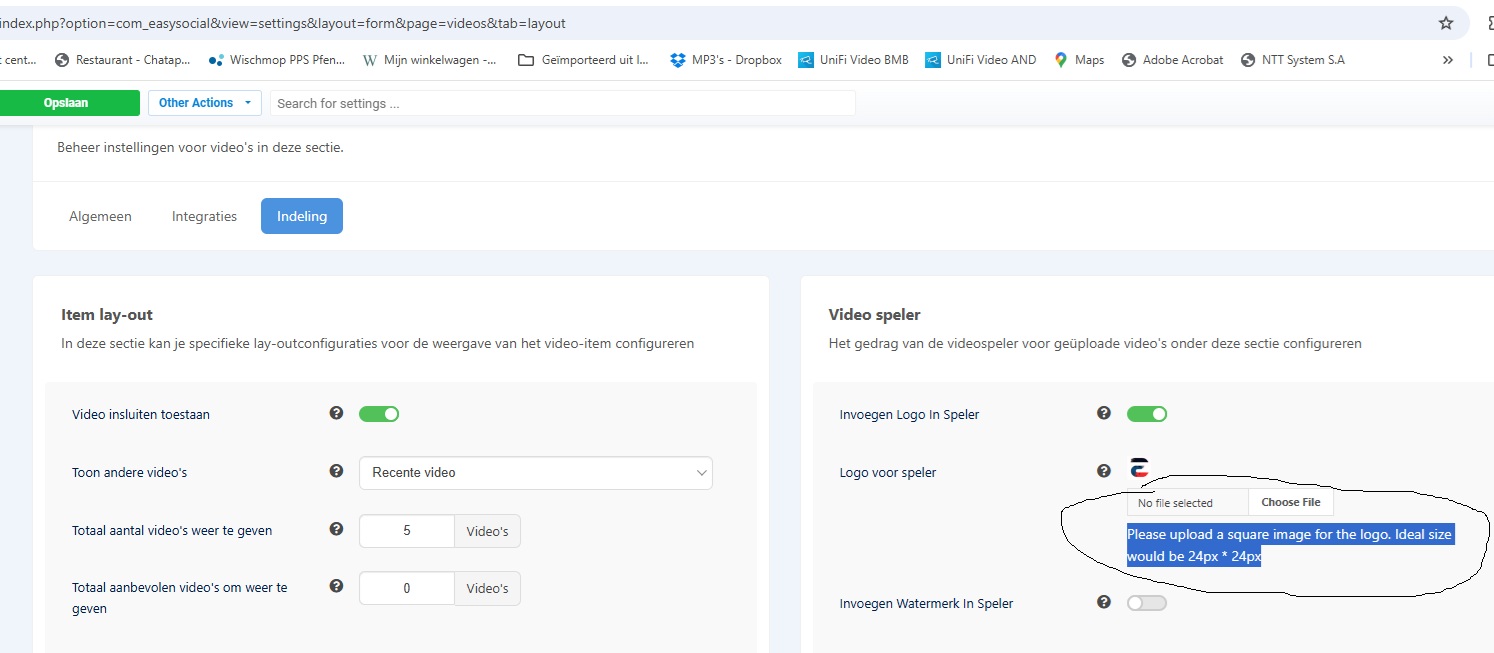Click help icon beside Invoegen Logo In Speler
Image resolution: width=1494 pixels, height=653 pixels.
pos(1104,413)
